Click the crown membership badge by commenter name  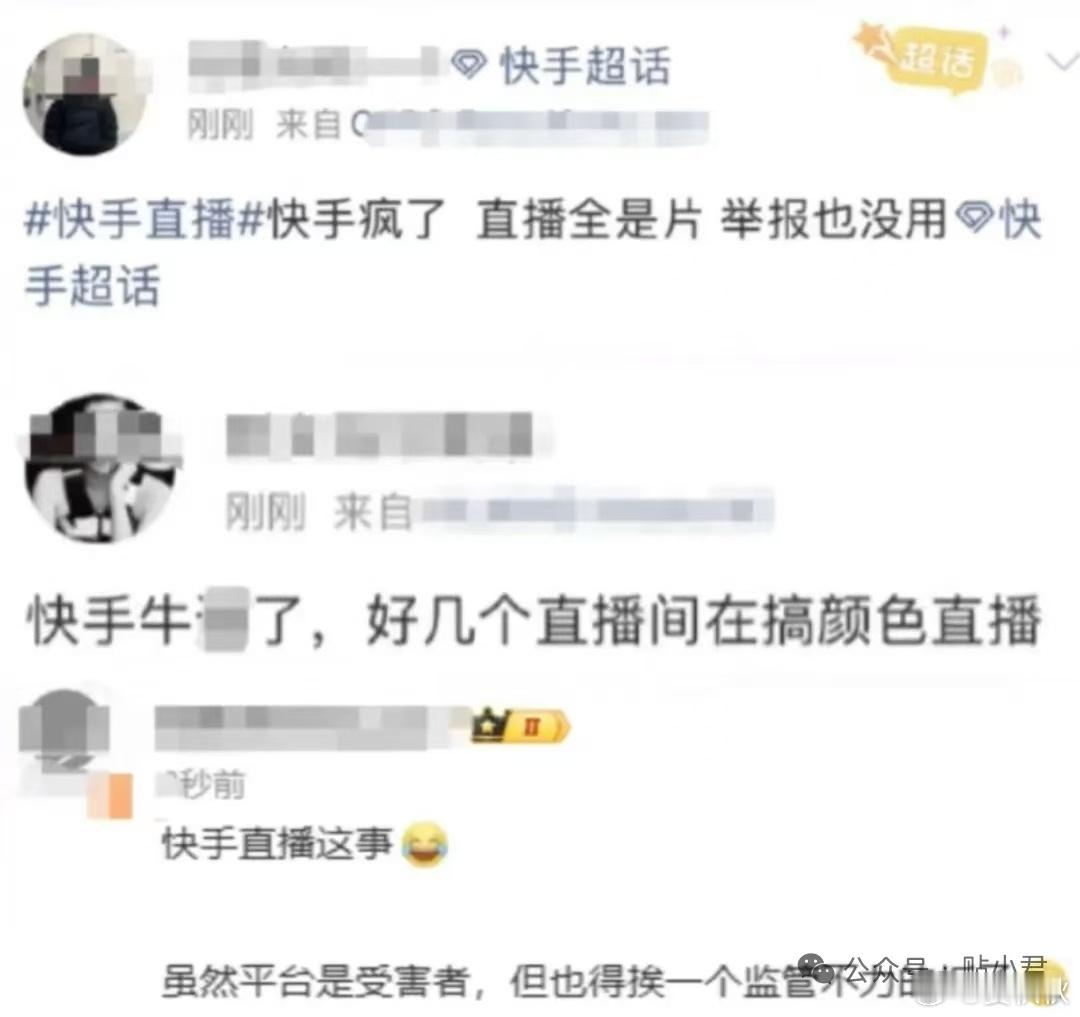[x=521, y=726]
